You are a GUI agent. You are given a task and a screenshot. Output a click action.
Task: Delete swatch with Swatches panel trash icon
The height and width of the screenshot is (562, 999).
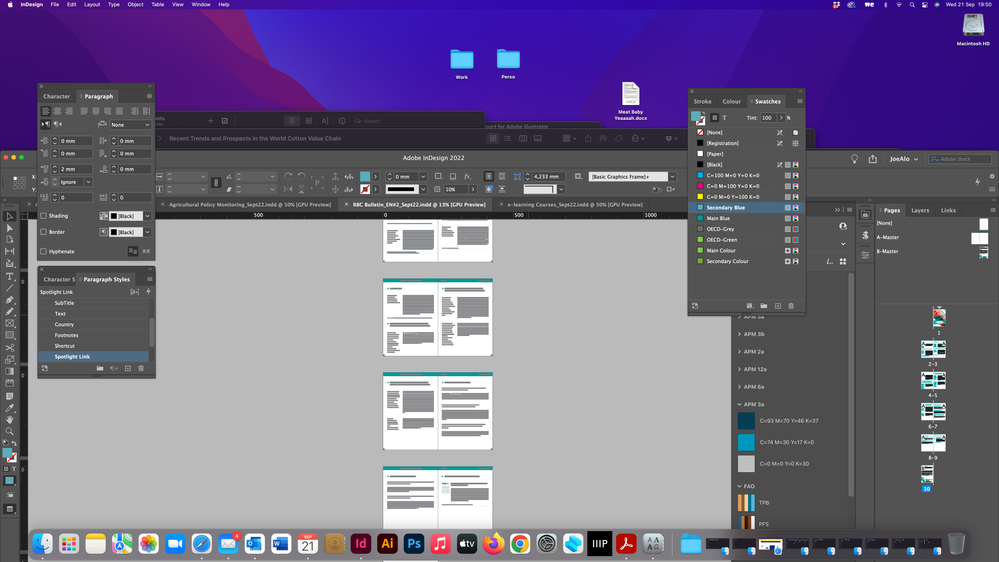791,306
